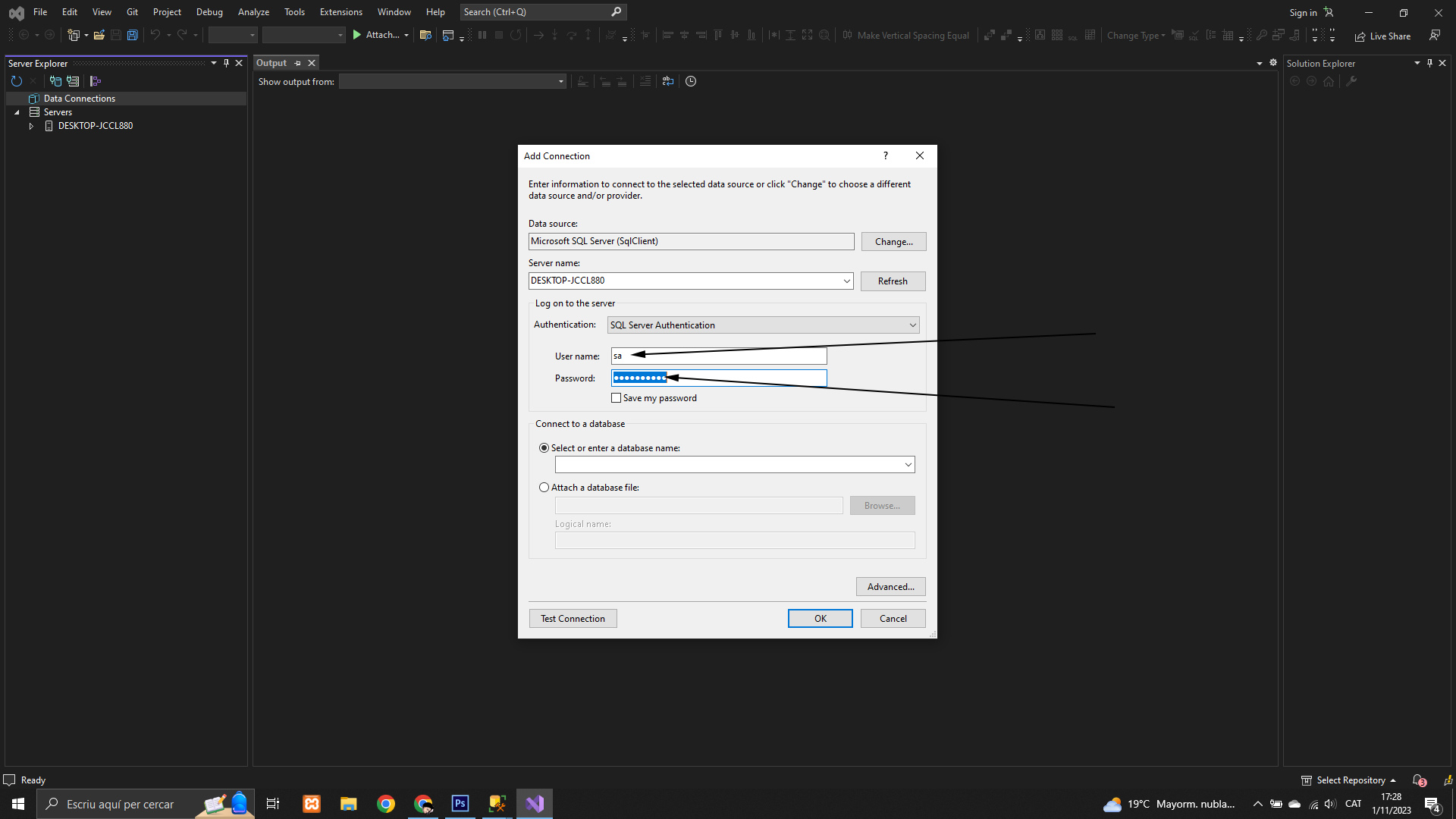The width and height of the screenshot is (1456, 819).
Task: Expand the database name combo box
Action: pos(908,465)
